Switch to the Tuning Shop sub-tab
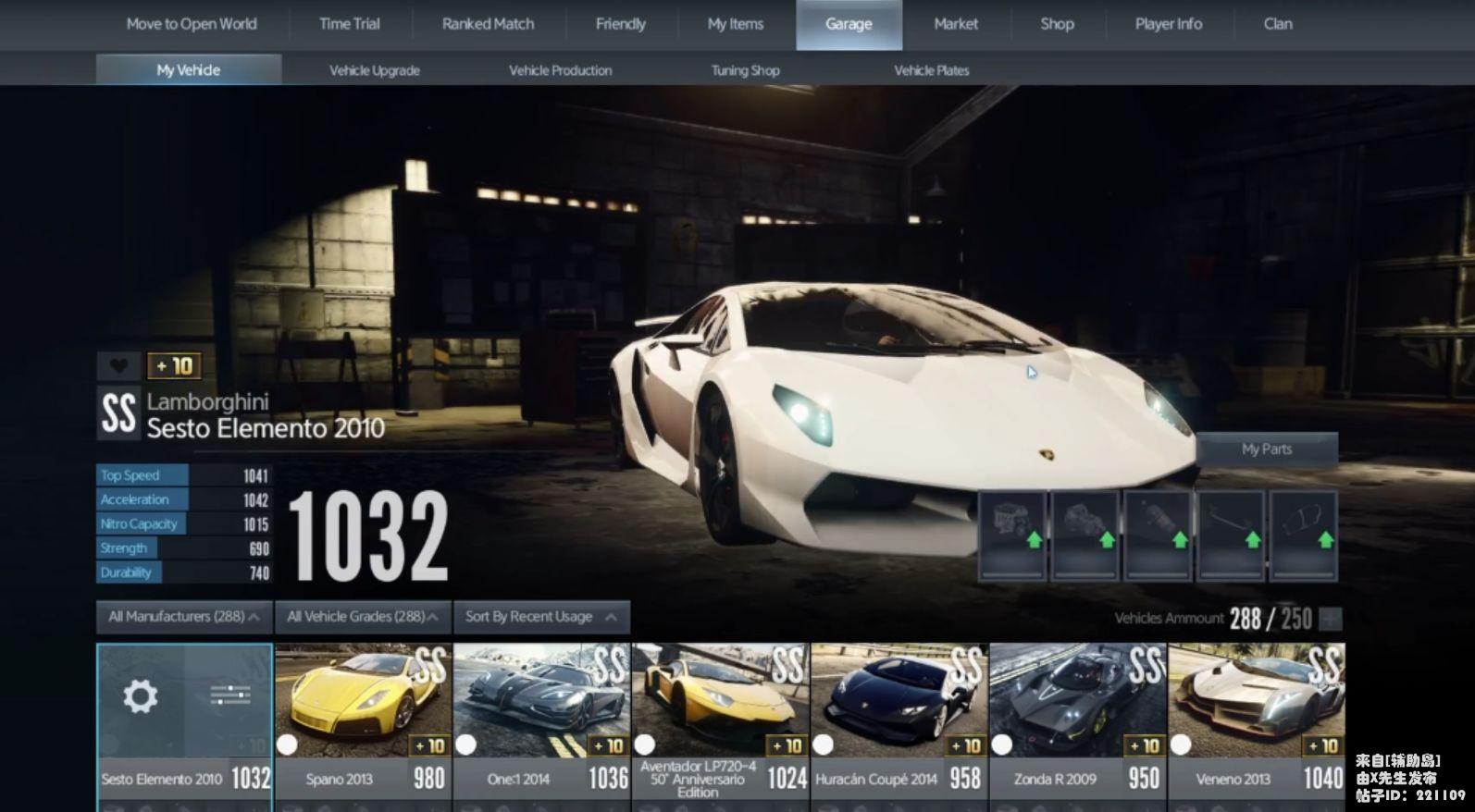This screenshot has height=812, width=1475. (x=745, y=70)
